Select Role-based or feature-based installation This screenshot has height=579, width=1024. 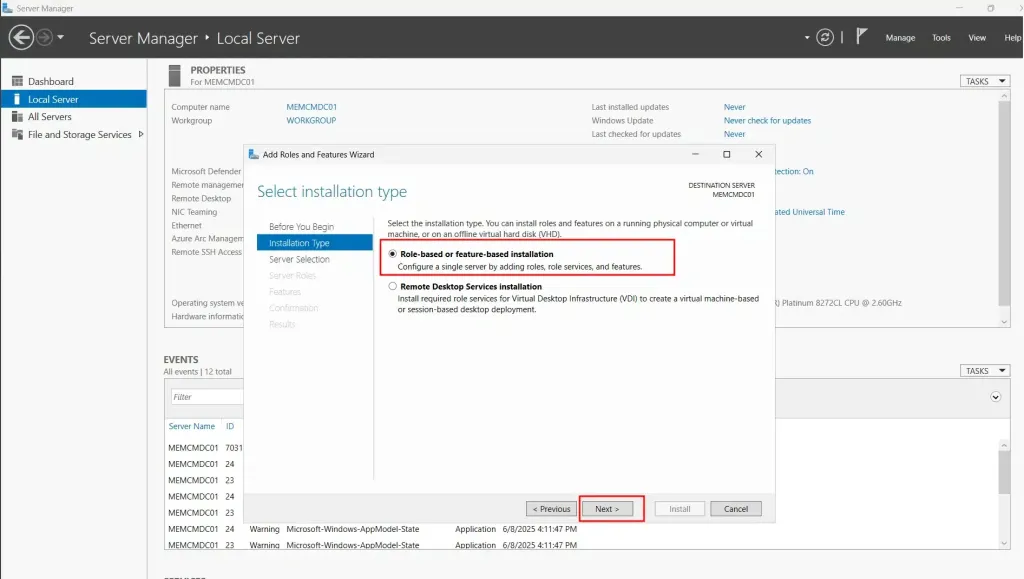[x=393, y=255]
